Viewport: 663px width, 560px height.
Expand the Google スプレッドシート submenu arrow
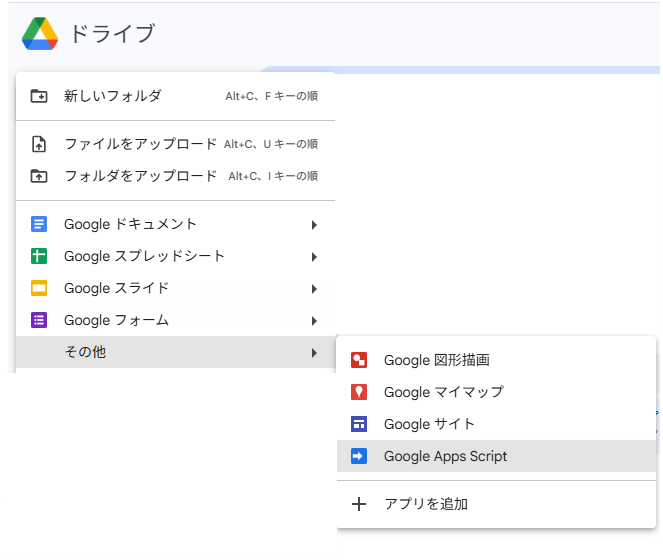[314, 257]
